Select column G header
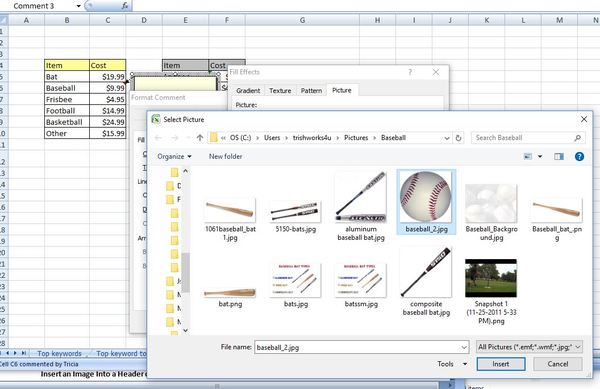This screenshot has width=600, height=389. [302, 20]
